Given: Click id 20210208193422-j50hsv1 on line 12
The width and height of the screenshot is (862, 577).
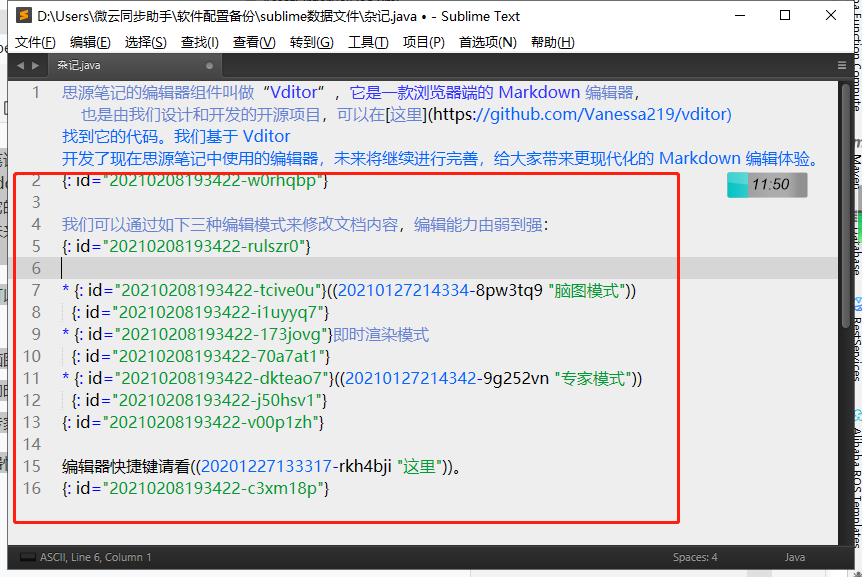Looking at the screenshot, I should click(x=217, y=400).
